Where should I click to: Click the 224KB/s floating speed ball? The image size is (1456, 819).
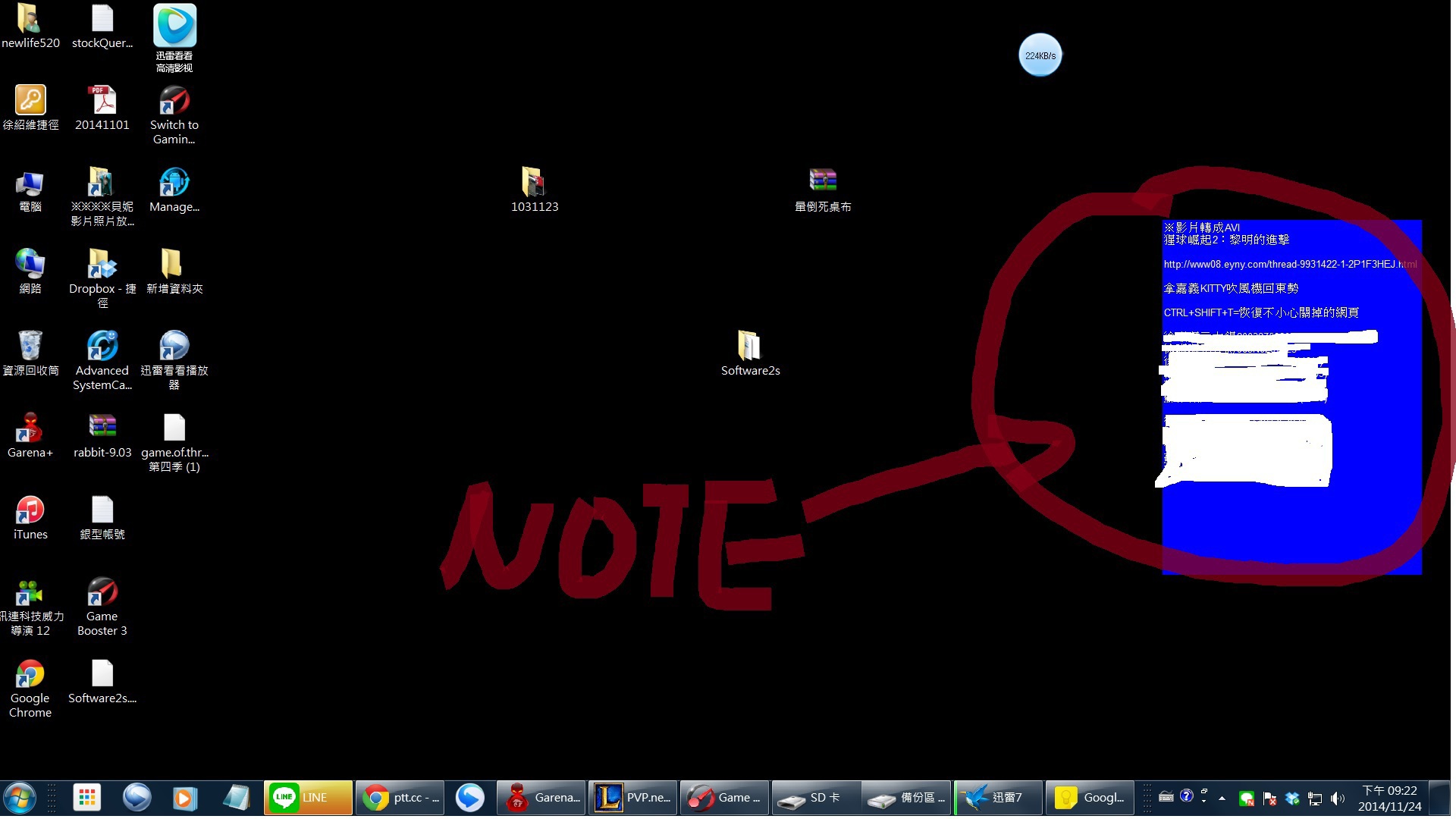click(1040, 55)
